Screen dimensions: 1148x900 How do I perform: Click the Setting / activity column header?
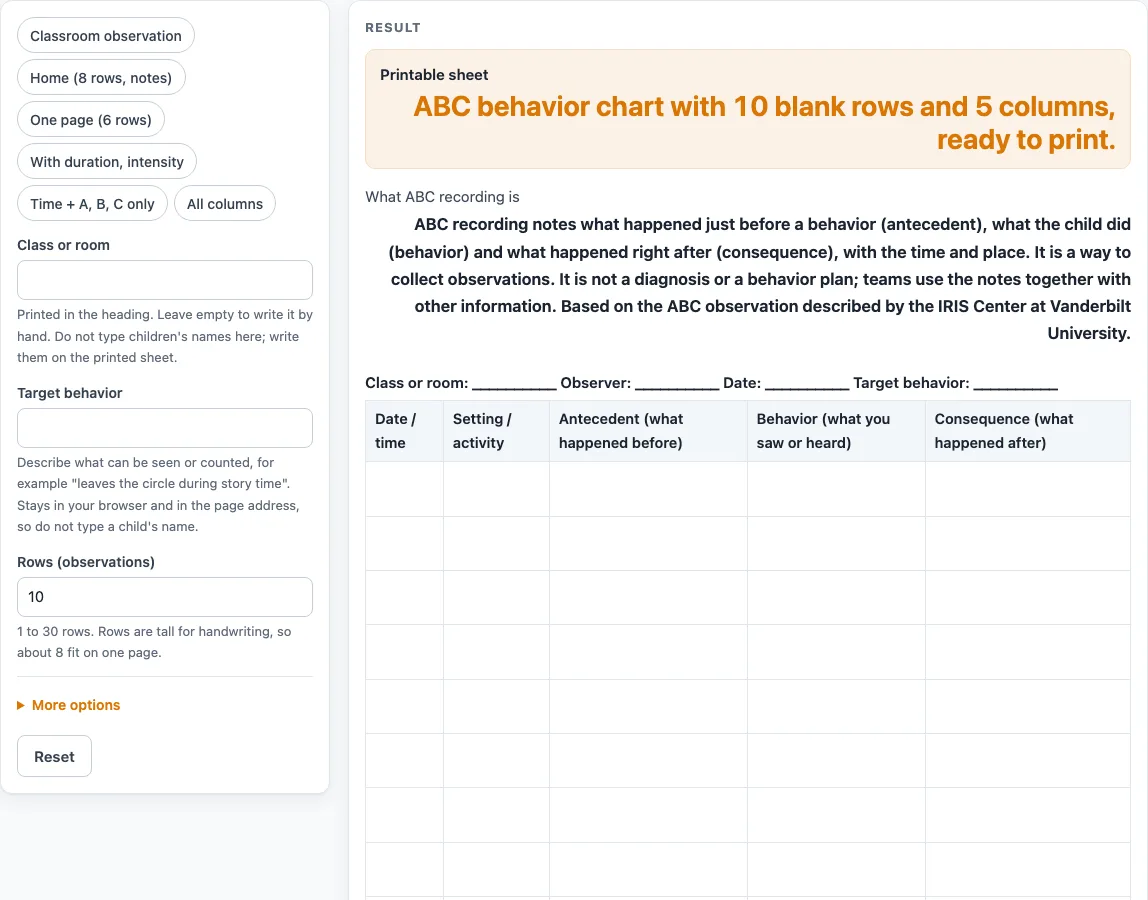pos(496,431)
